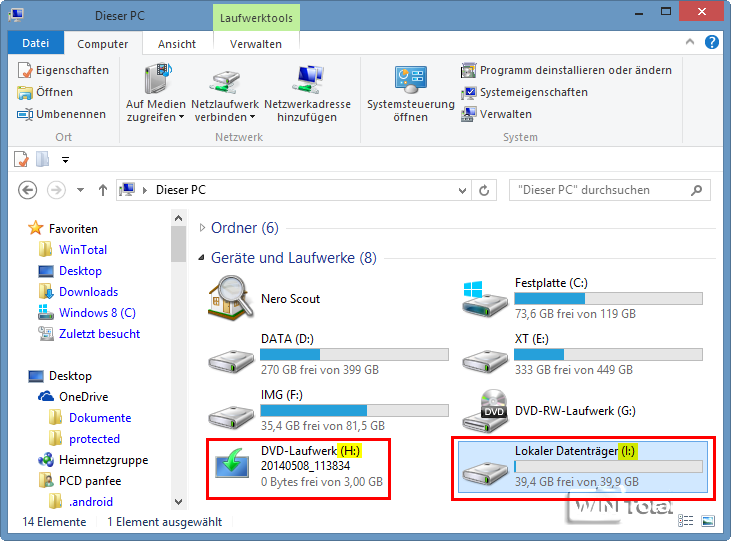731x541 pixels.
Task: Select OneDrive in the navigation tree
Action: click(84, 396)
